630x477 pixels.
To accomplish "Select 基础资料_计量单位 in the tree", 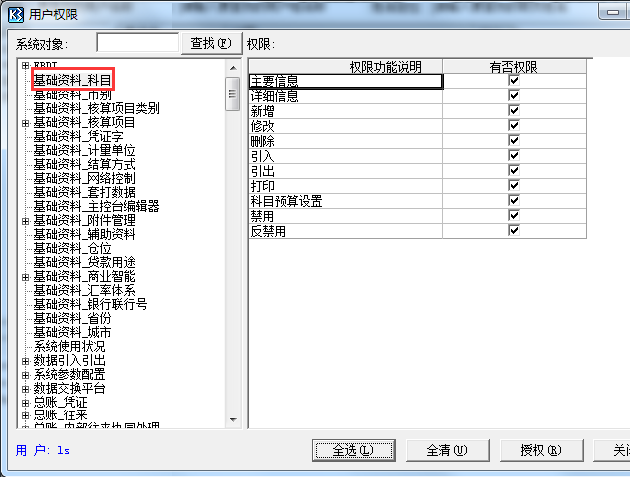I will [x=84, y=150].
